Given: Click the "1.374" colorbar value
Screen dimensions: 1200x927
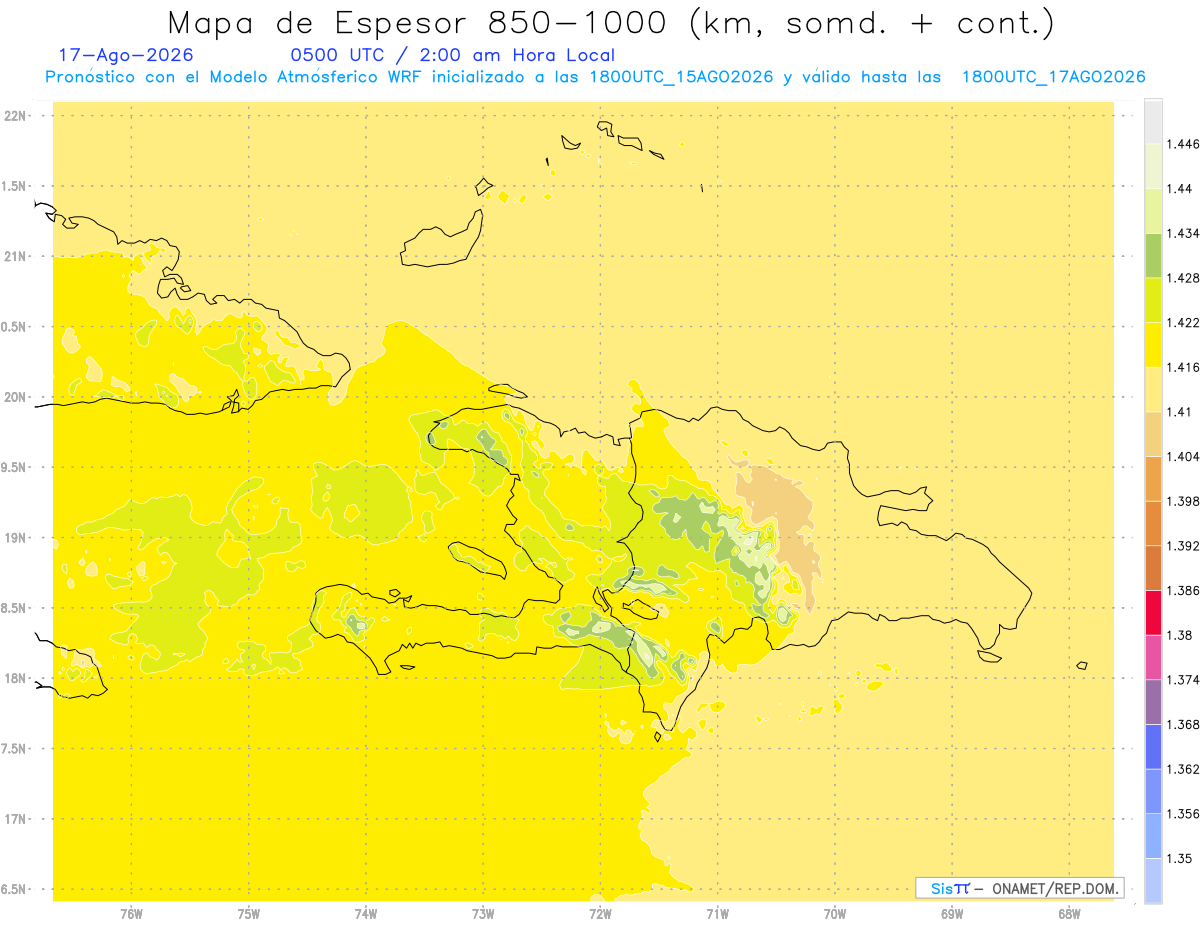Looking at the screenshot, I should coord(1184,680).
